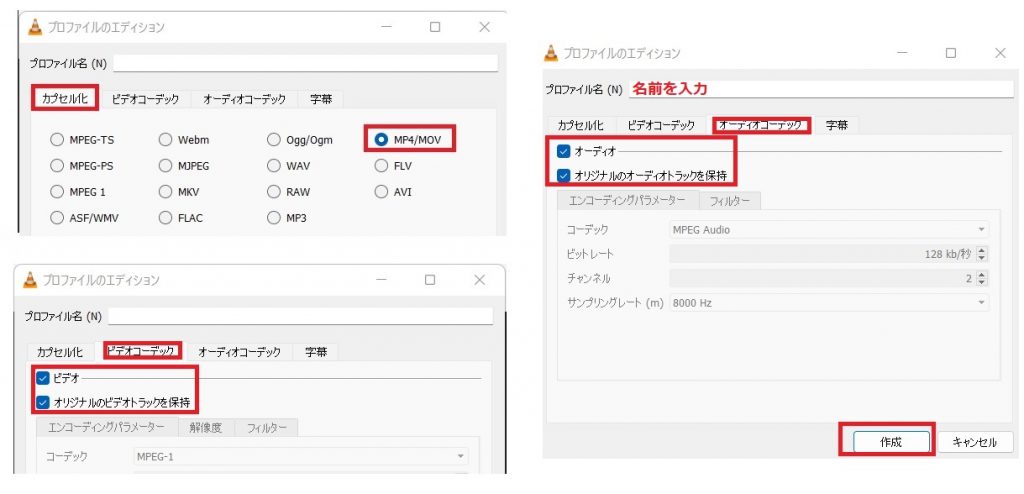Open オーディオコーデック tab in top-left window

(x=244, y=99)
